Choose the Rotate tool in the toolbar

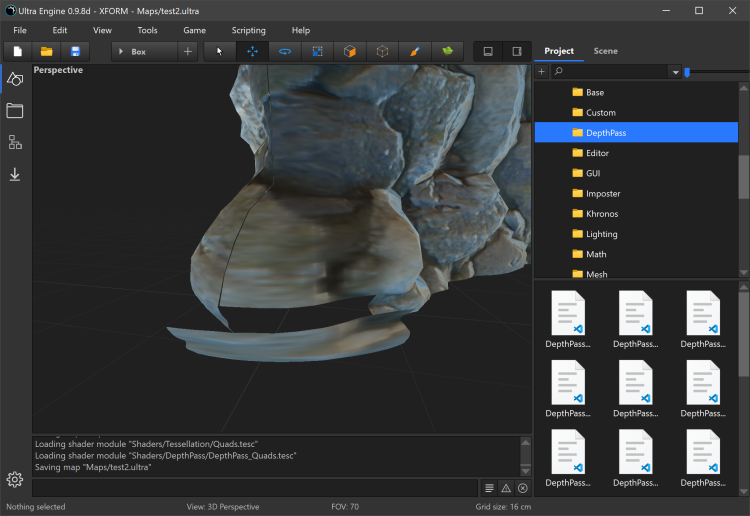[x=285, y=51]
